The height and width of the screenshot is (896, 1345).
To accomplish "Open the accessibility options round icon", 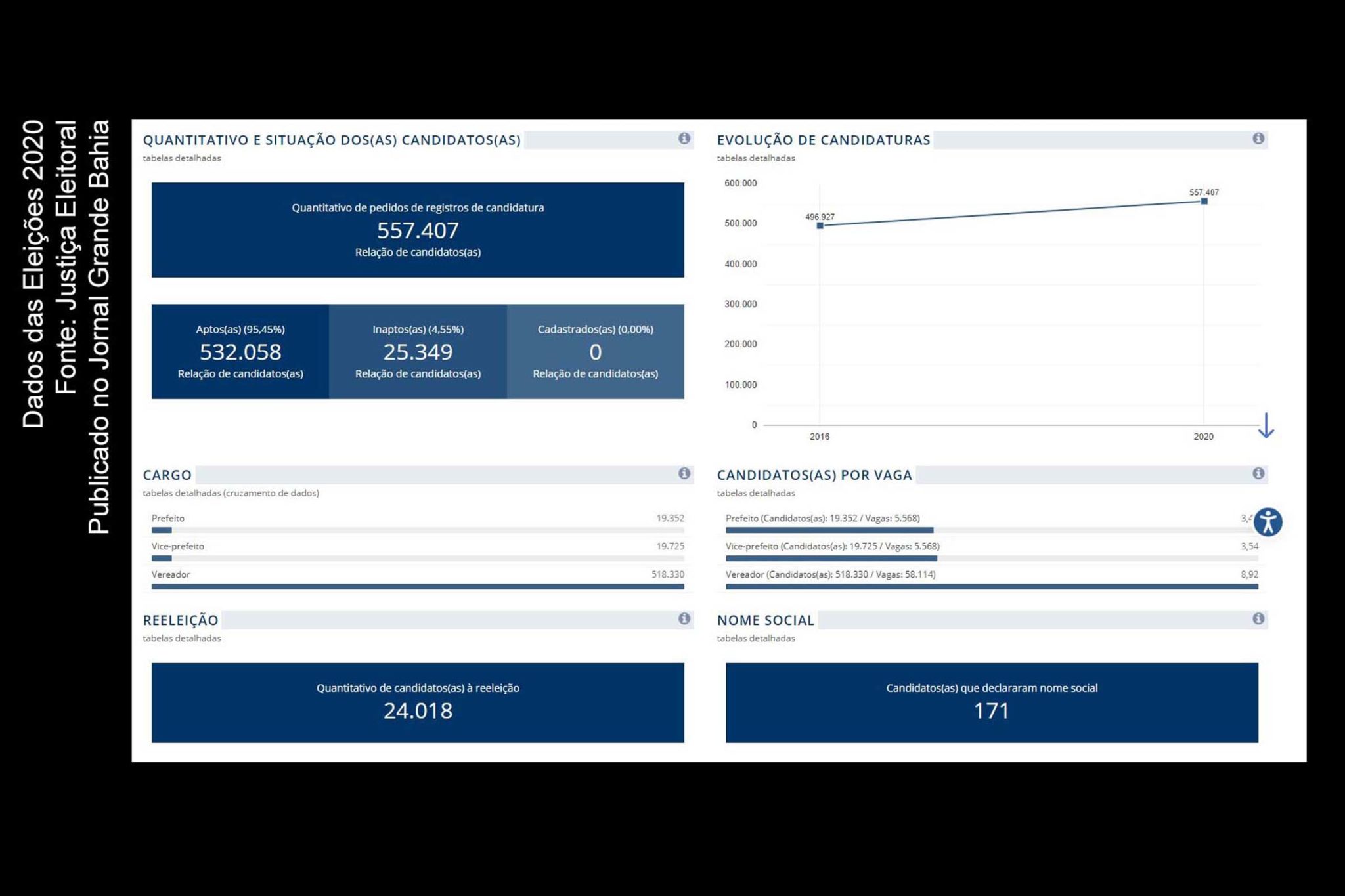I will click(1268, 523).
